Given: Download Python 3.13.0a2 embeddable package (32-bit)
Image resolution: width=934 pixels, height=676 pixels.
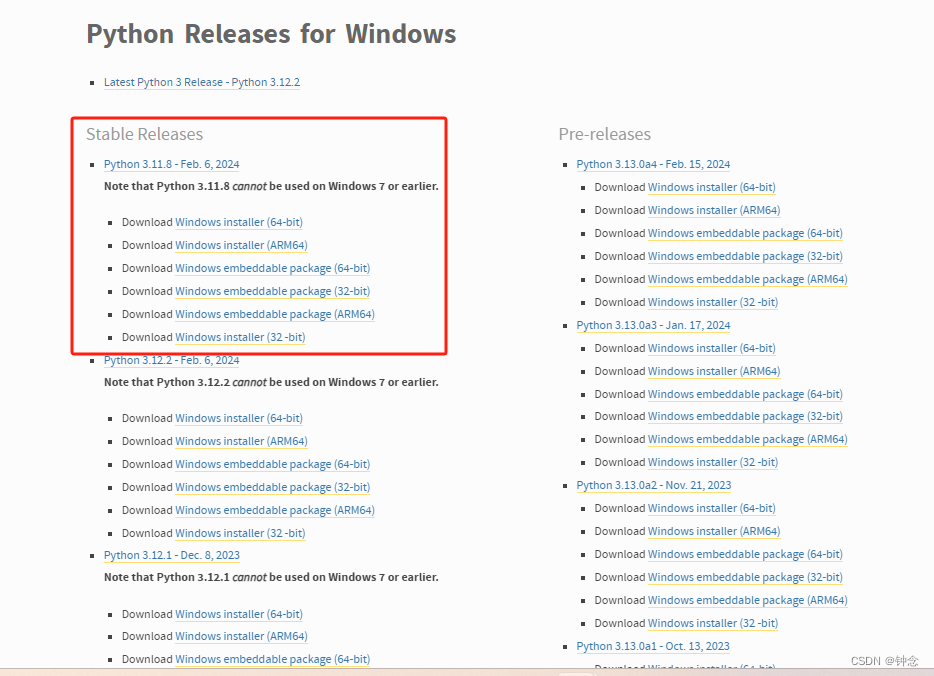Looking at the screenshot, I should [x=745, y=578].
